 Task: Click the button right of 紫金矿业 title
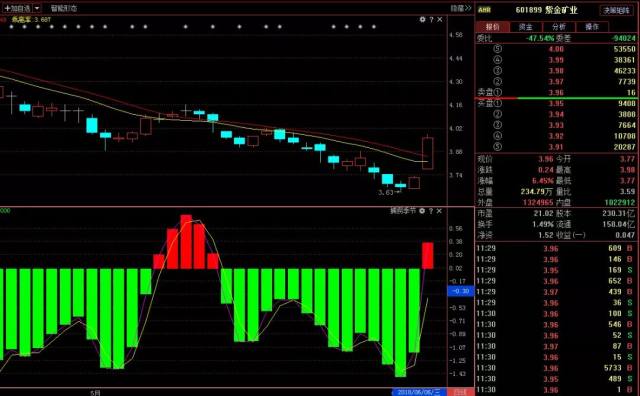616,10
